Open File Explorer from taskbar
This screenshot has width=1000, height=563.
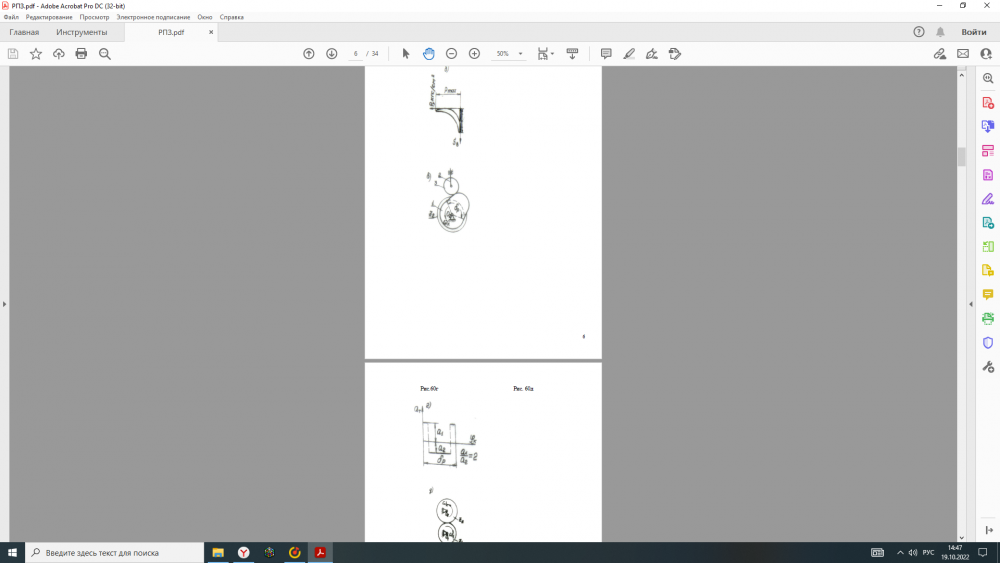tap(218, 552)
